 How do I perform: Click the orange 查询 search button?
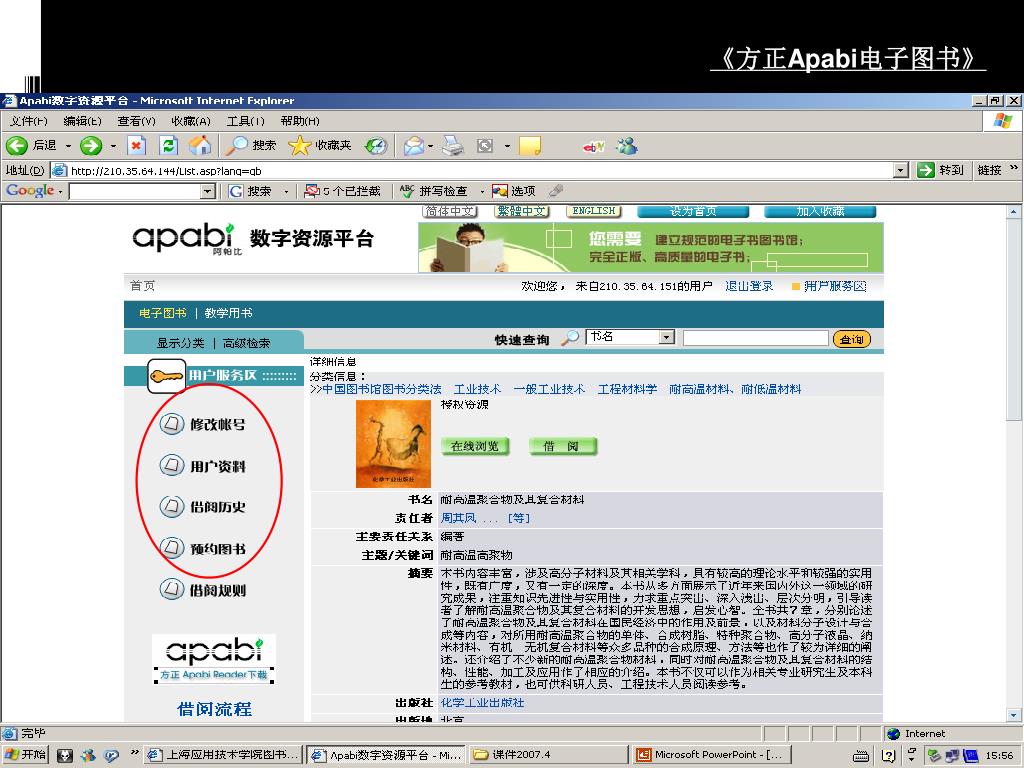point(852,339)
